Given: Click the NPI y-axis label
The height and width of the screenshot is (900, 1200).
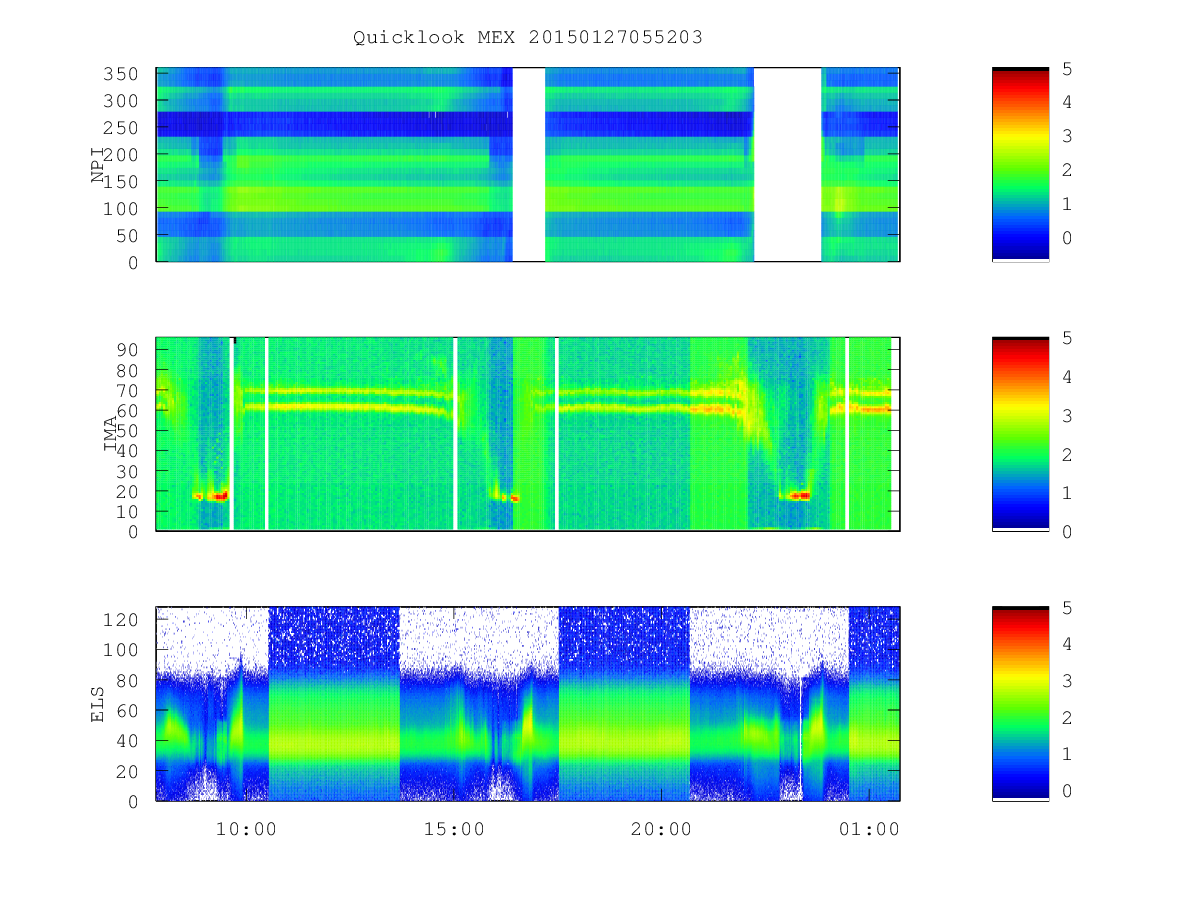Looking at the screenshot, I should pyautogui.click(x=98, y=165).
